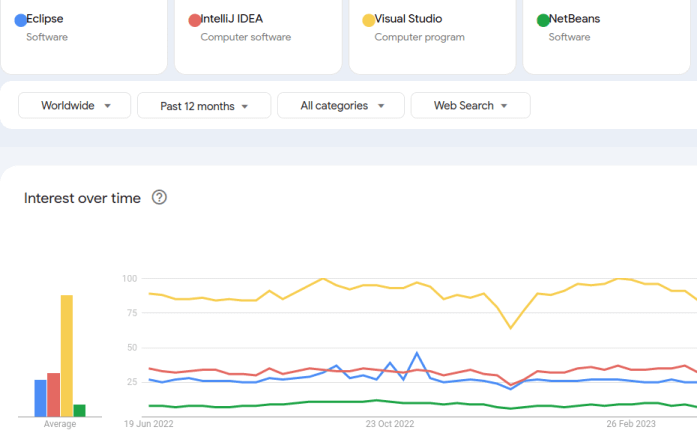Click the blue Eclipse average bar
Viewport: 697px width, 445px height.
[x=40, y=398]
